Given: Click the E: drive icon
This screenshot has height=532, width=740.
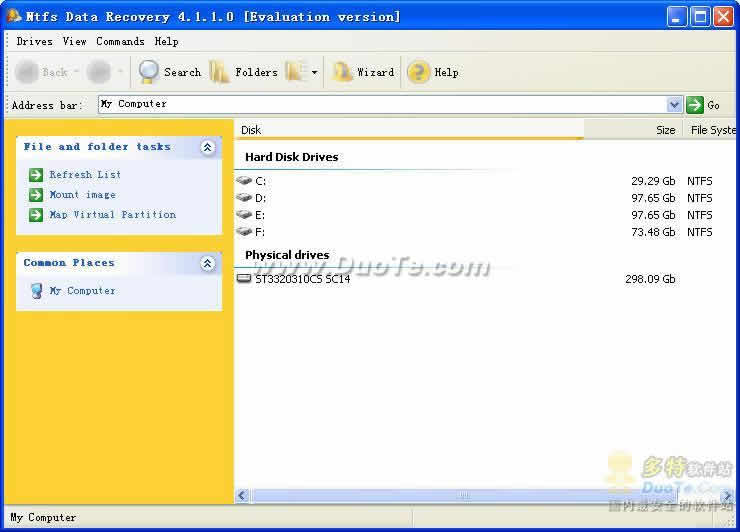Looking at the screenshot, I should tap(244, 214).
